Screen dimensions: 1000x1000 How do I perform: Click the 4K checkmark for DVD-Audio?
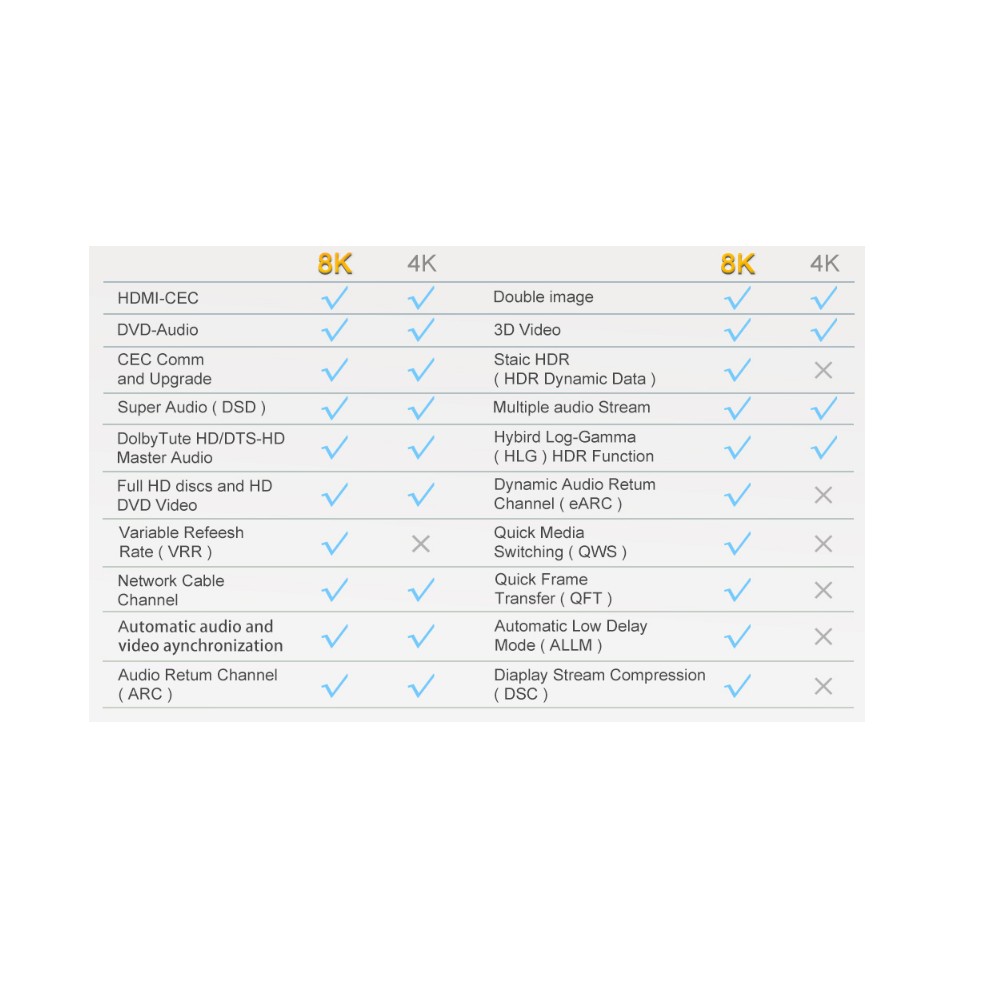421,330
